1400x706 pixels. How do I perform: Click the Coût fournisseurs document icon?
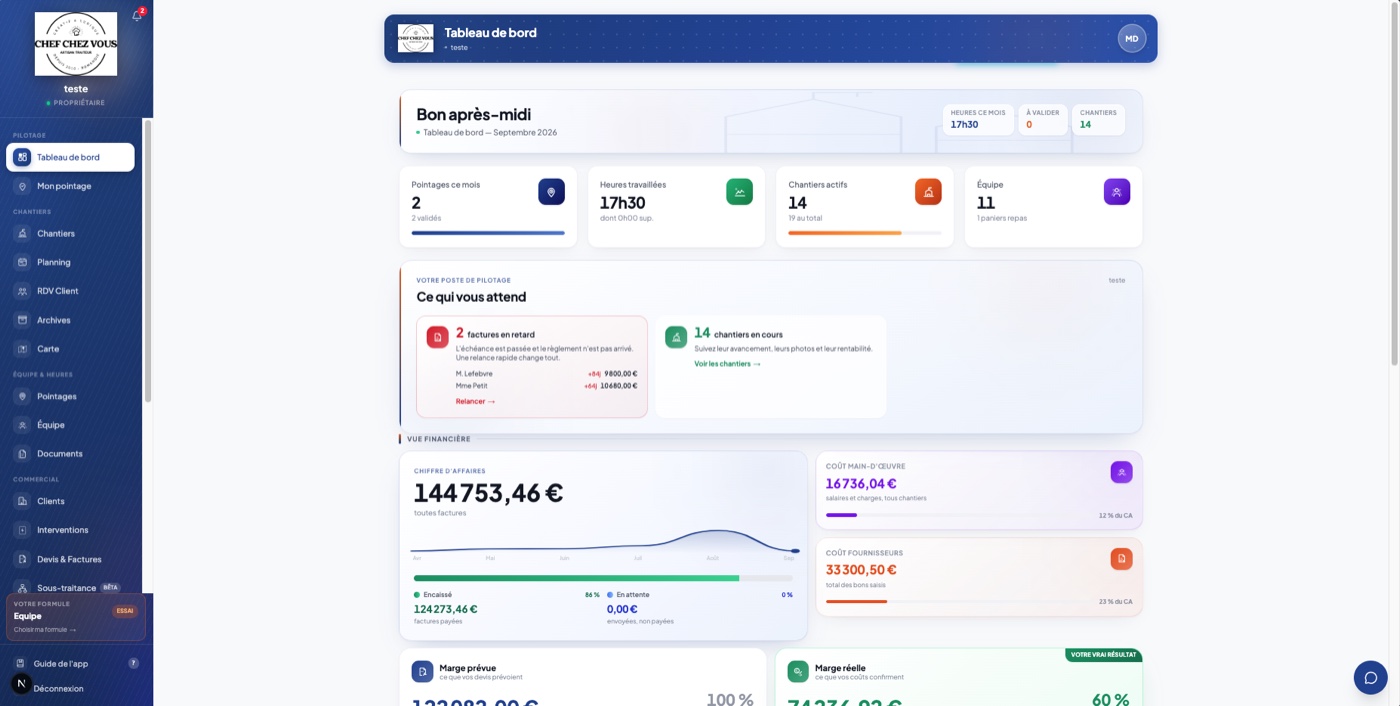click(x=1121, y=559)
